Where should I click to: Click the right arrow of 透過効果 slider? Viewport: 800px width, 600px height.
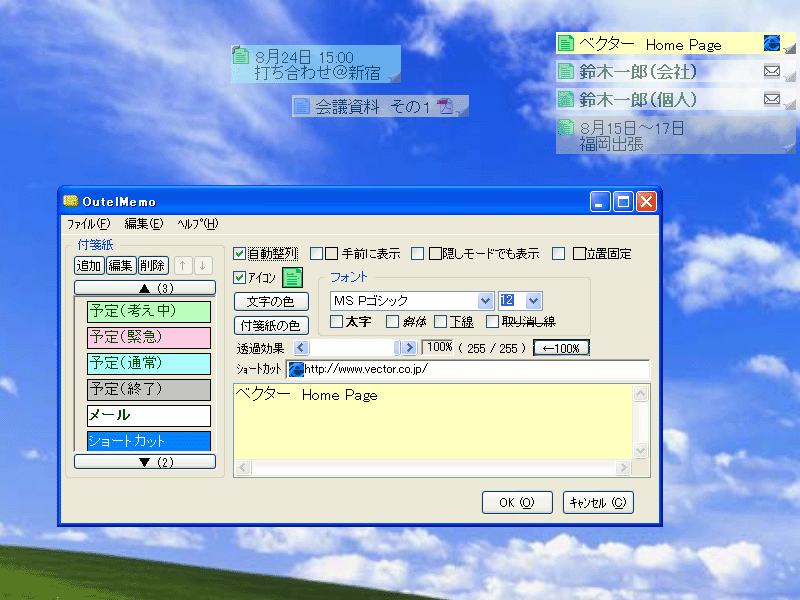pyautogui.click(x=409, y=348)
